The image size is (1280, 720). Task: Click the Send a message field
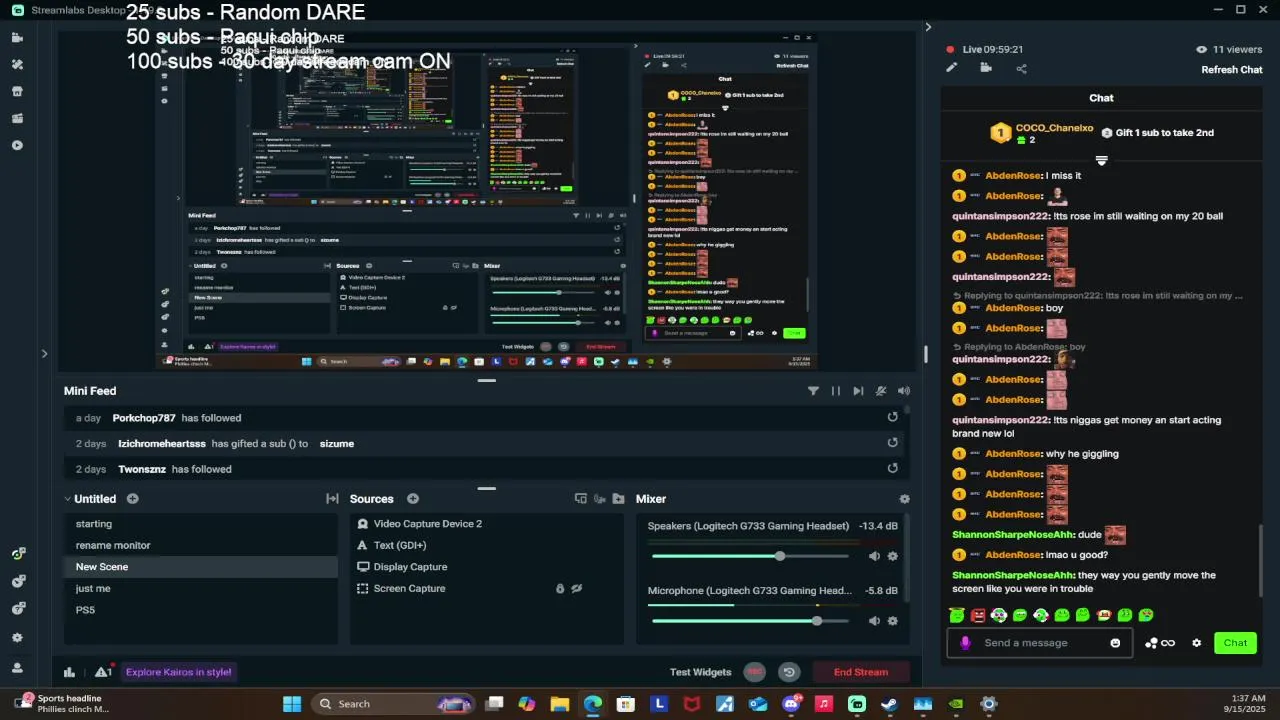[1038, 643]
